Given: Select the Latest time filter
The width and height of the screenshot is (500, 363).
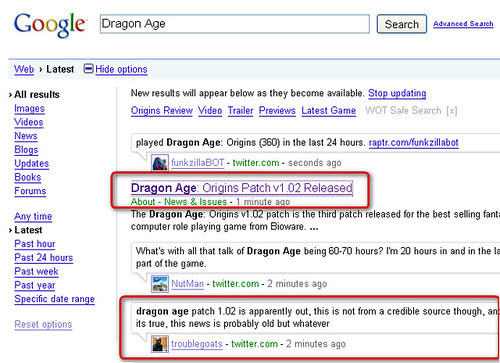Looking at the screenshot, I should [x=28, y=230].
